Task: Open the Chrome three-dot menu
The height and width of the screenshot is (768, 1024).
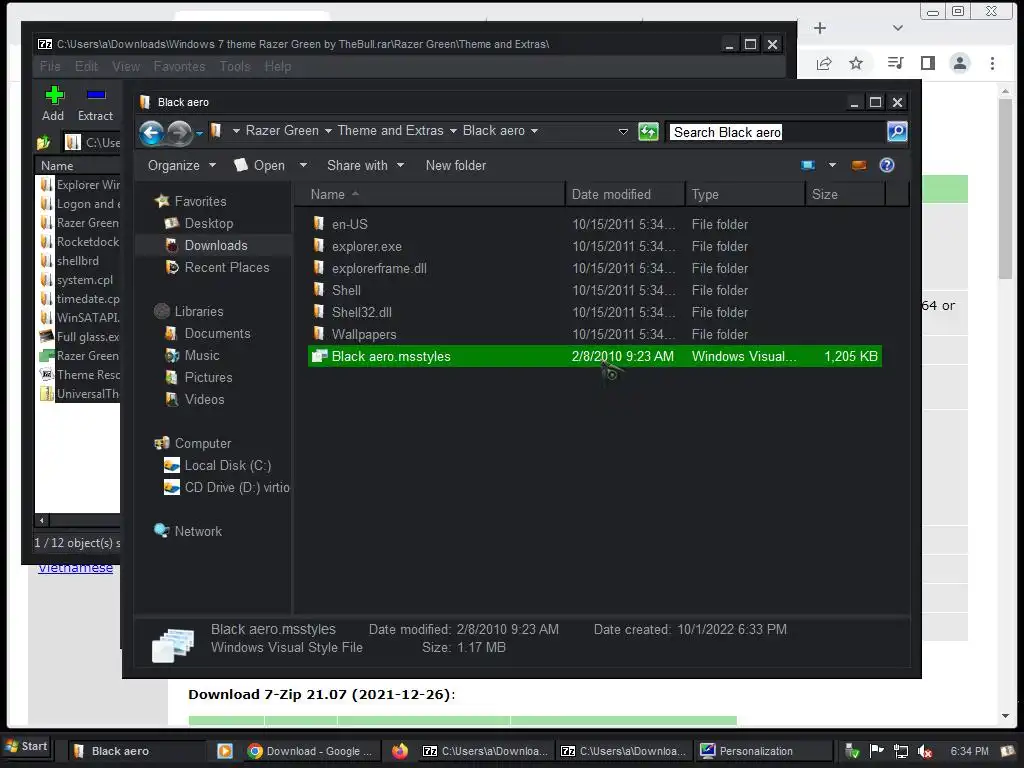Action: (x=992, y=63)
